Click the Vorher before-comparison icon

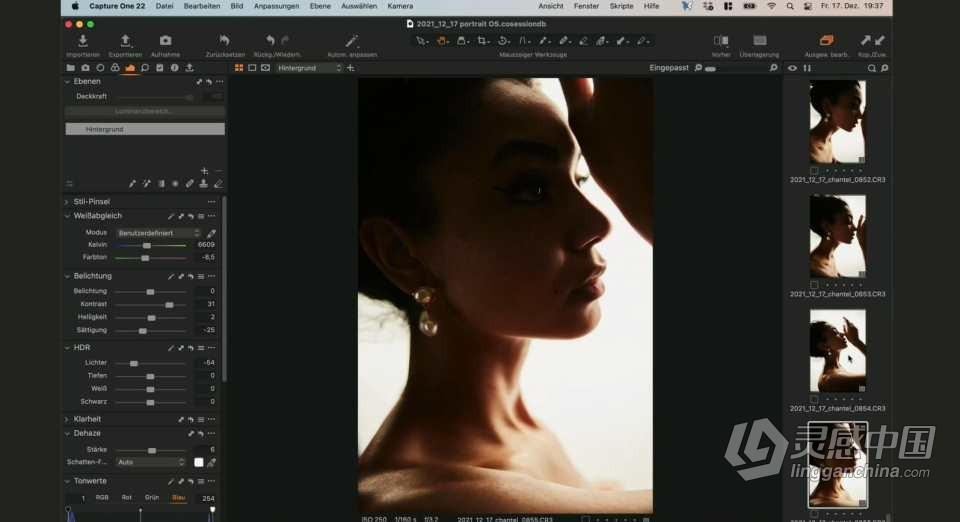click(721, 41)
